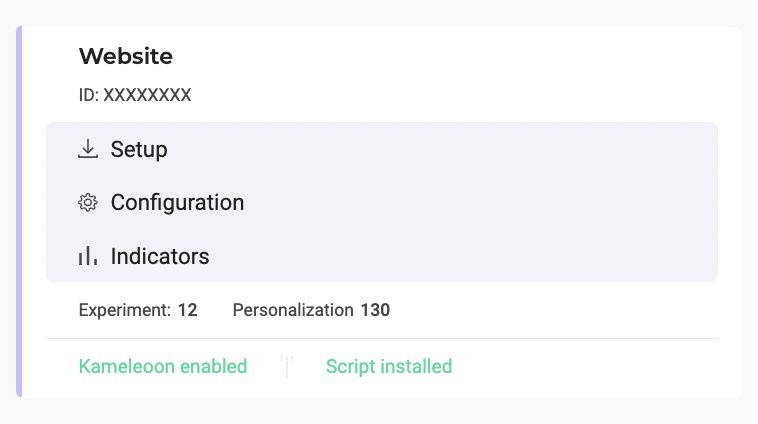Click the divider between the status labels
The width and height of the screenshot is (758, 424).
tap(287, 366)
